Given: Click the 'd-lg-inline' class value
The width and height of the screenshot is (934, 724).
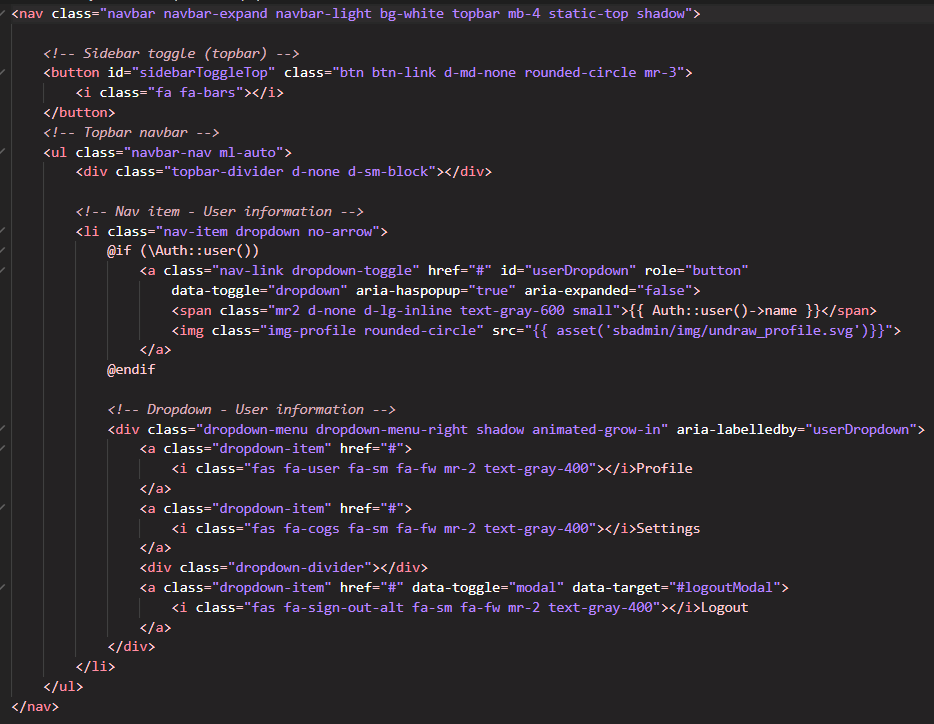Looking at the screenshot, I should 408,310.
